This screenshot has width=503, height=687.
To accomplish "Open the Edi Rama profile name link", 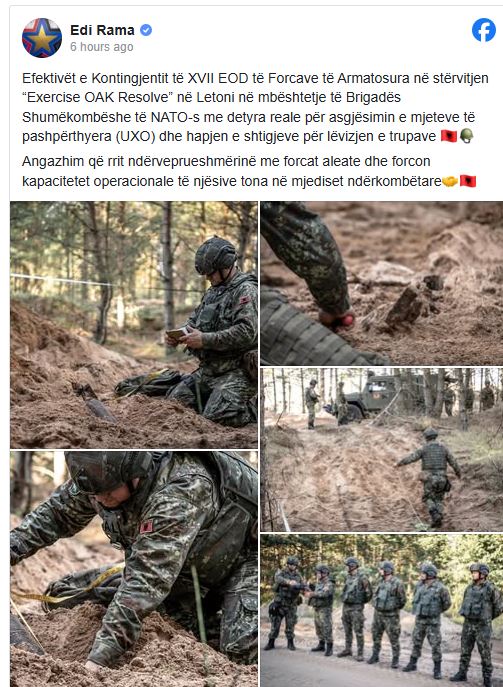I will 102,30.
